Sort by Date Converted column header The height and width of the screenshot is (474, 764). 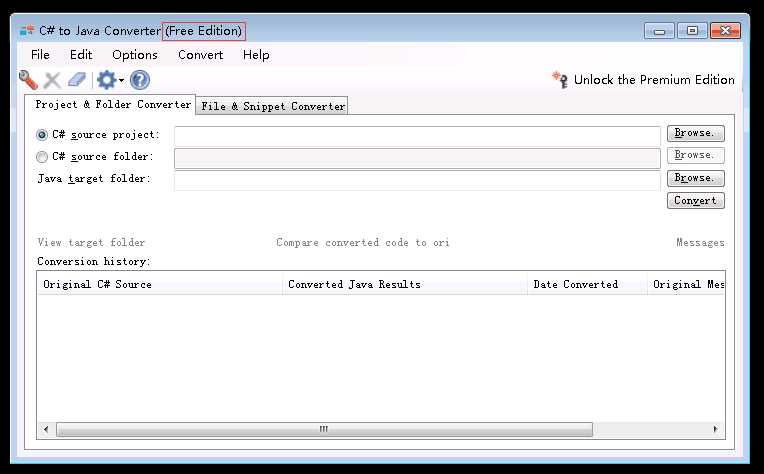coord(587,284)
